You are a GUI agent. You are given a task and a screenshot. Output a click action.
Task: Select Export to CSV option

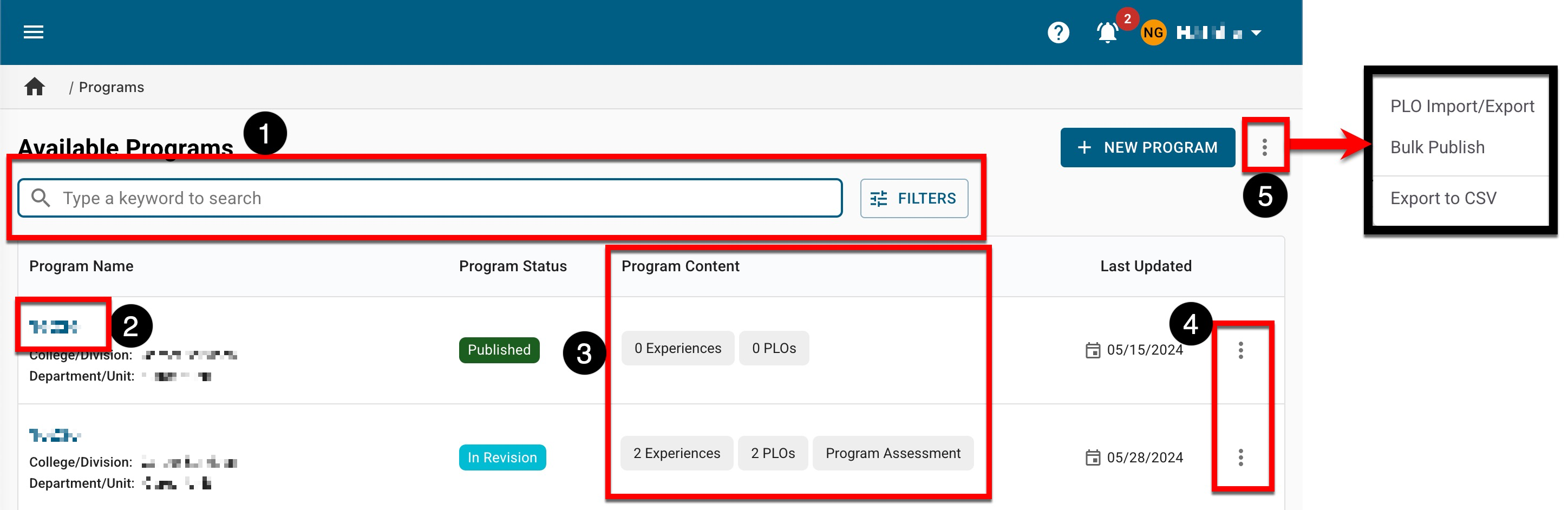(1442, 198)
